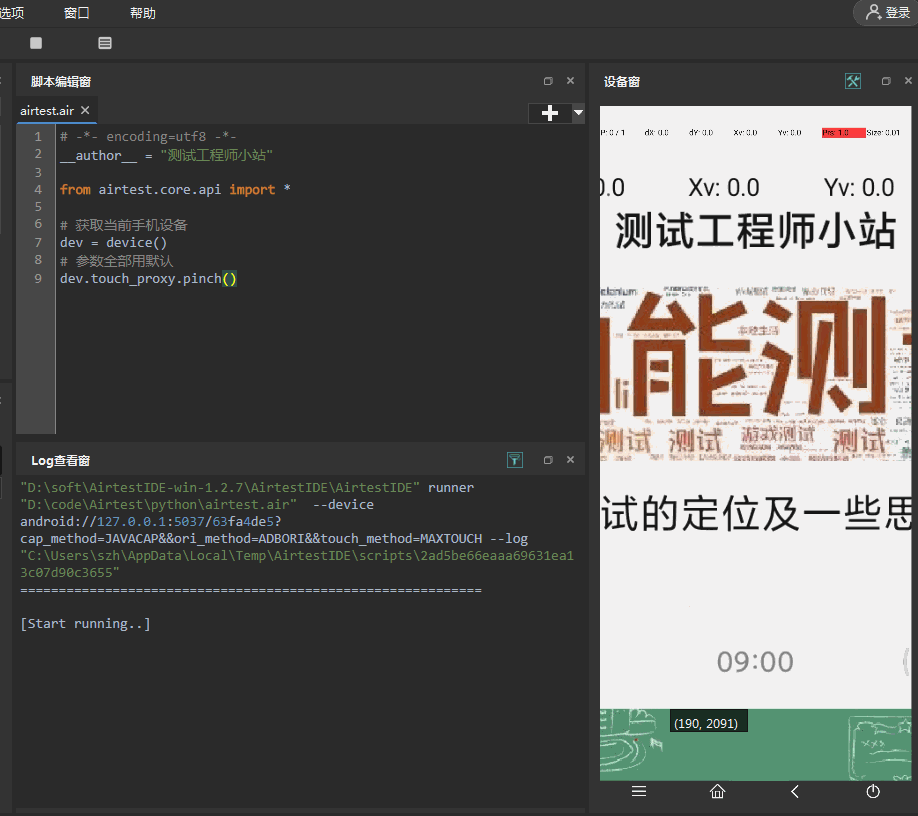Click the 'from airtest.core.api import *' line
Image resolution: width=918 pixels, height=816 pixels.
175,190
